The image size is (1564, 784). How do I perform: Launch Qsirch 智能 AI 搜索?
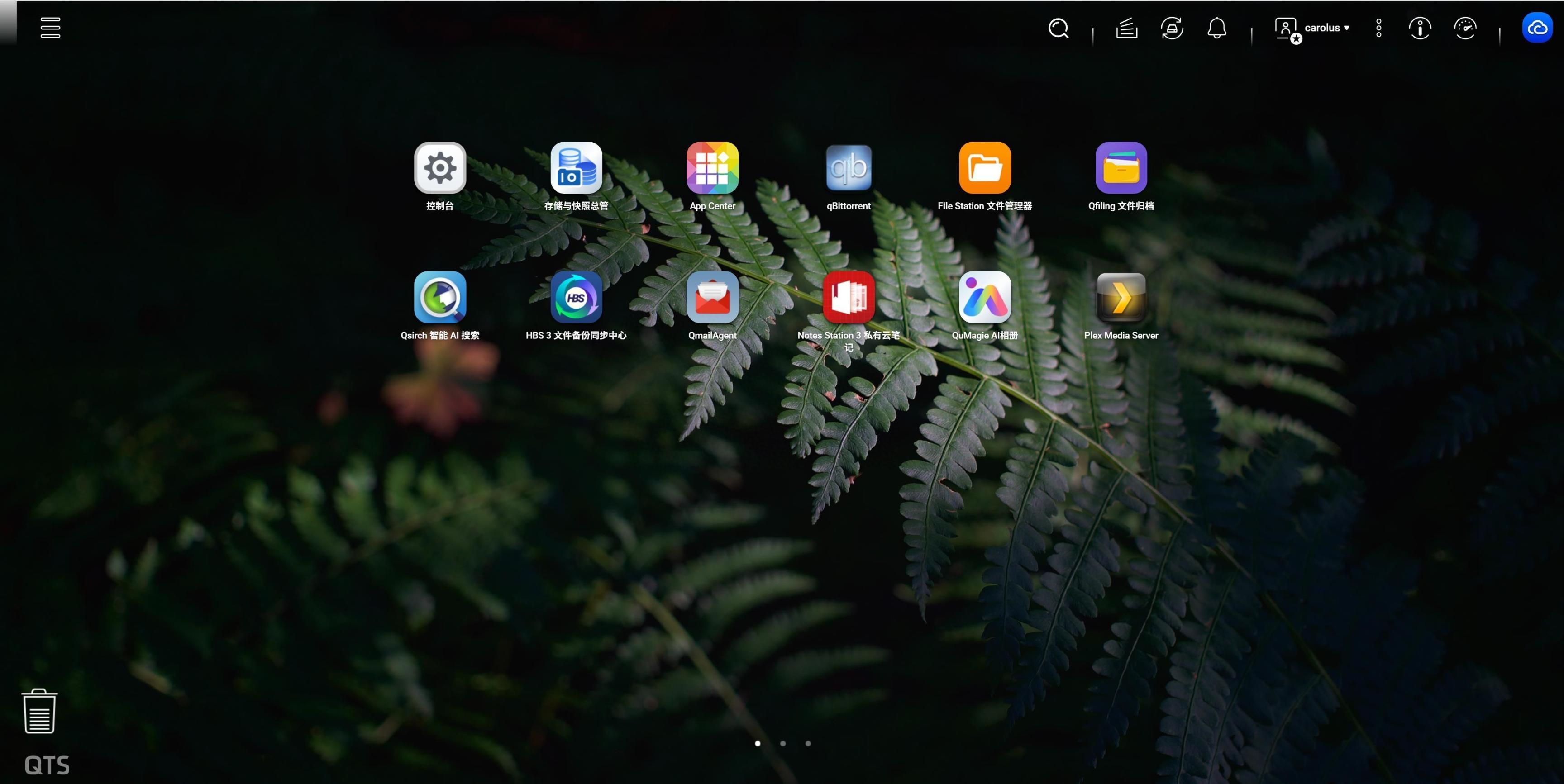(439, 297)
